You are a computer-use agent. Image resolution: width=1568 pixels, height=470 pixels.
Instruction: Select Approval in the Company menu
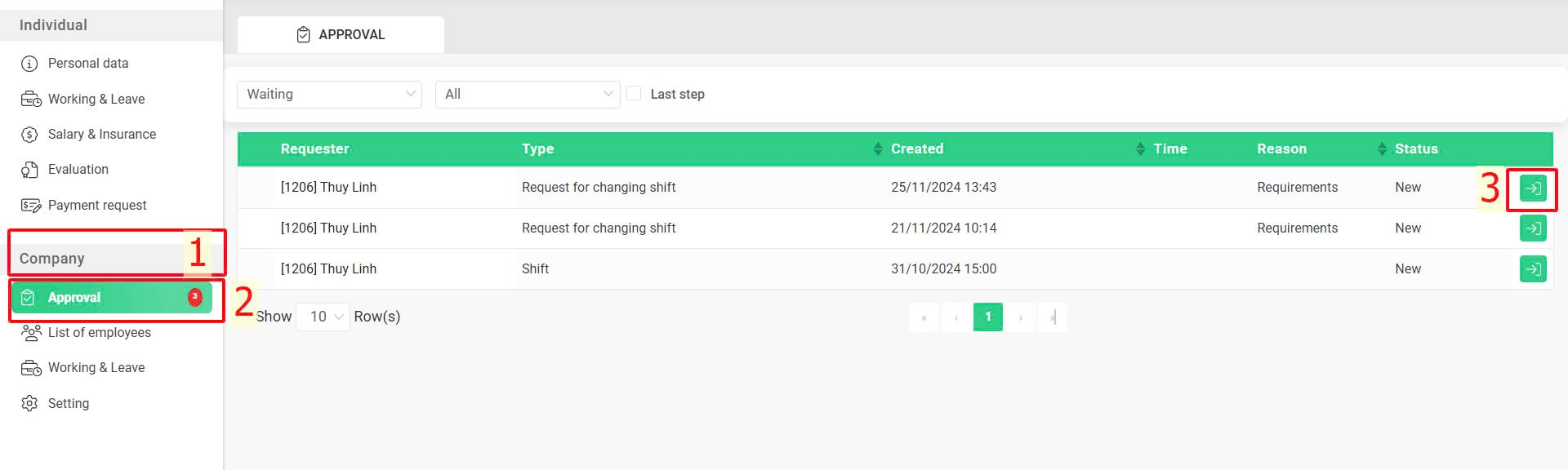[x=112, y=298]
